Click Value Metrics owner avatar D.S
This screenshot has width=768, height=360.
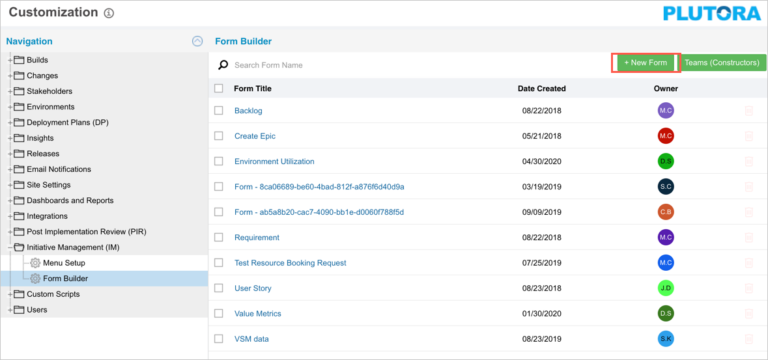[x=666, y=314]
